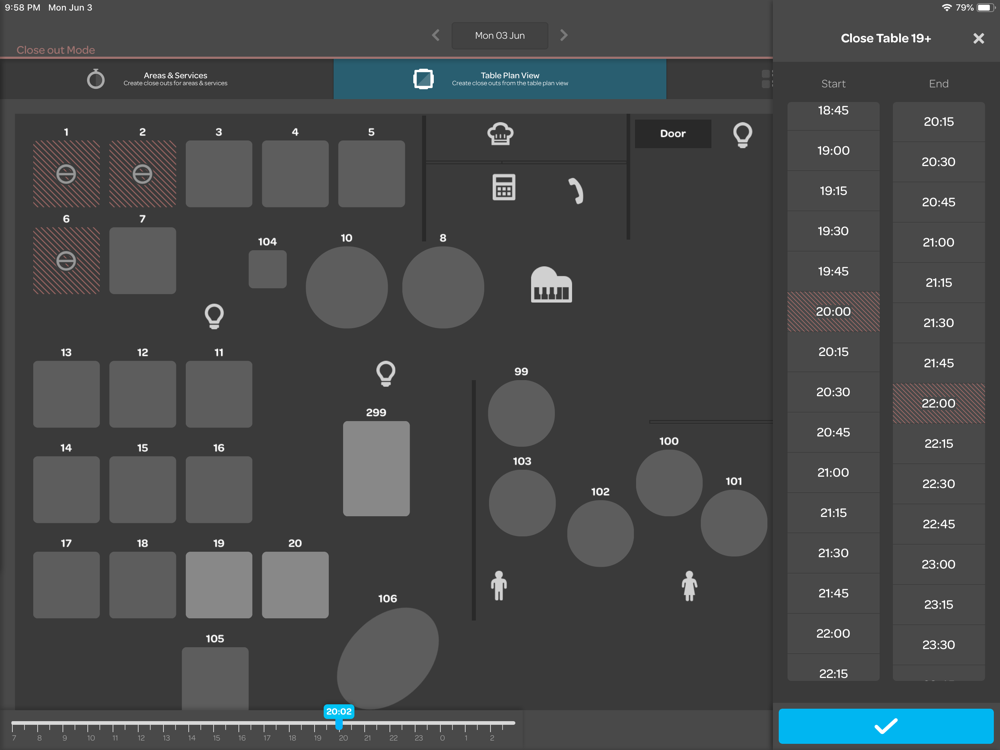1000x750 pixels.
Task: Choose 20:15 in End column
Action: tap(939, 121)
